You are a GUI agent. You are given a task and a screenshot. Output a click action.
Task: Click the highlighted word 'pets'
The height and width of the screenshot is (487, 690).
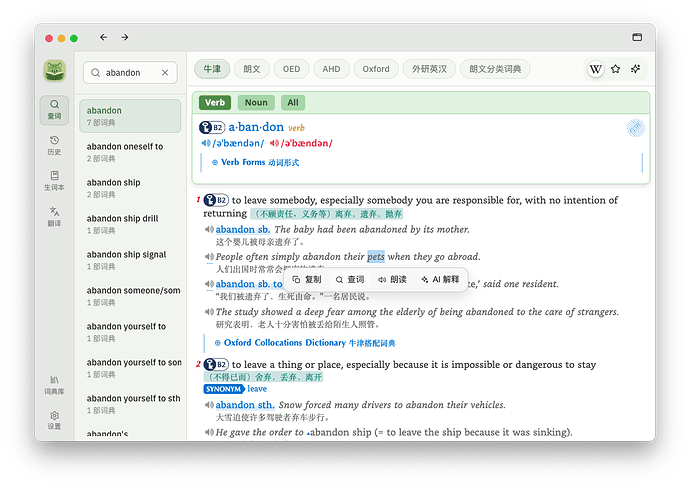tap(376, 257)
